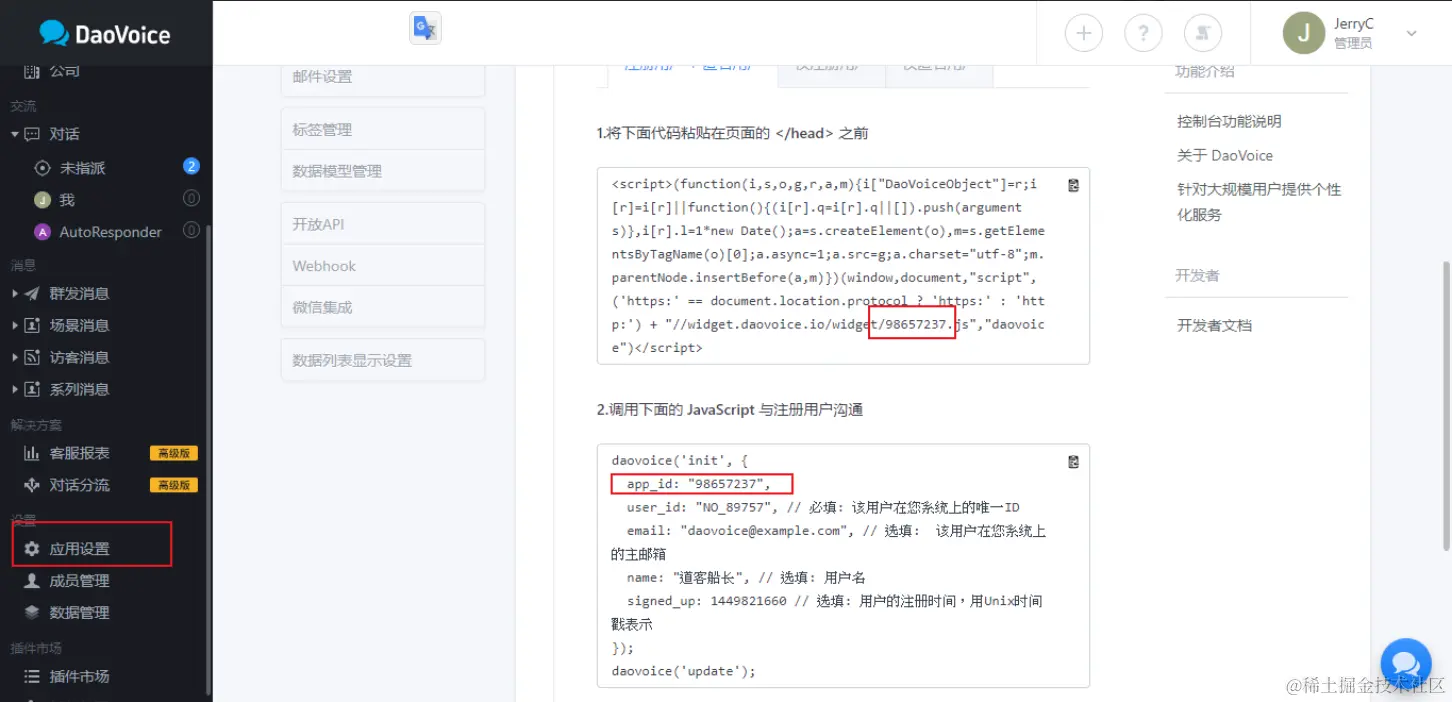
Task: Expand the 场景消息 arrow
Action: pyautogui.click(x=15, y=326)
